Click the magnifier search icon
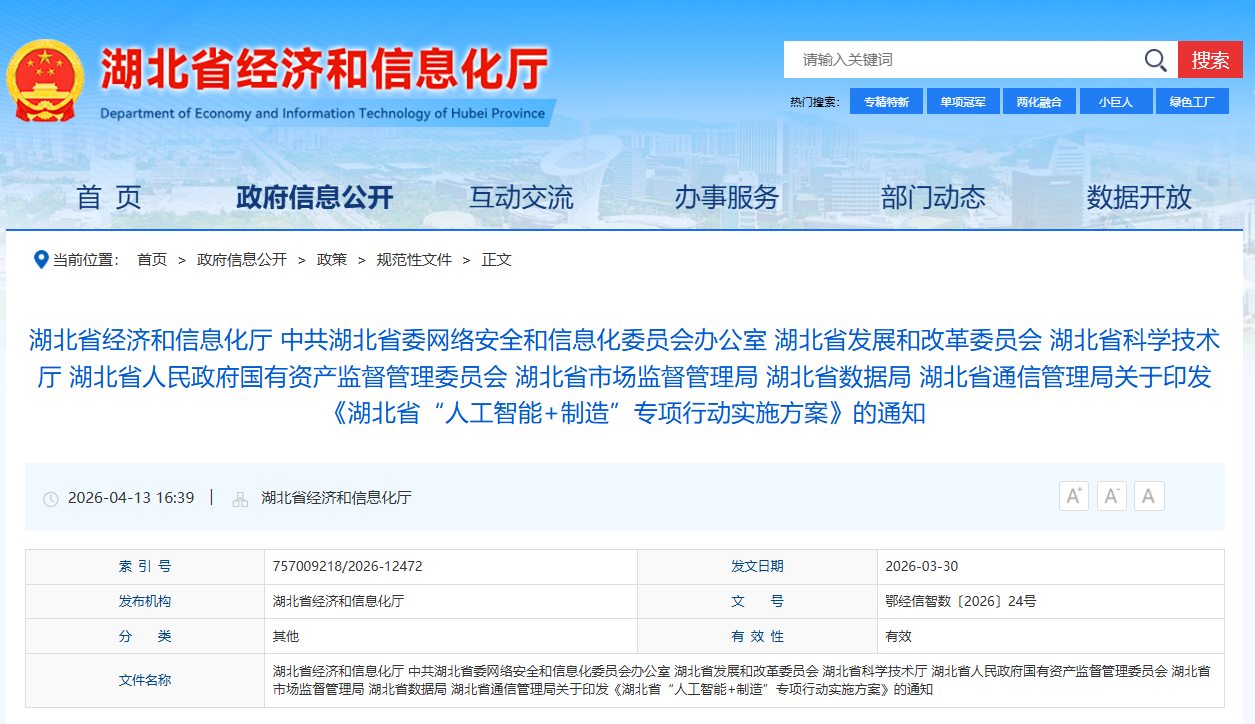1255x724 pixels. [1155, 60]
